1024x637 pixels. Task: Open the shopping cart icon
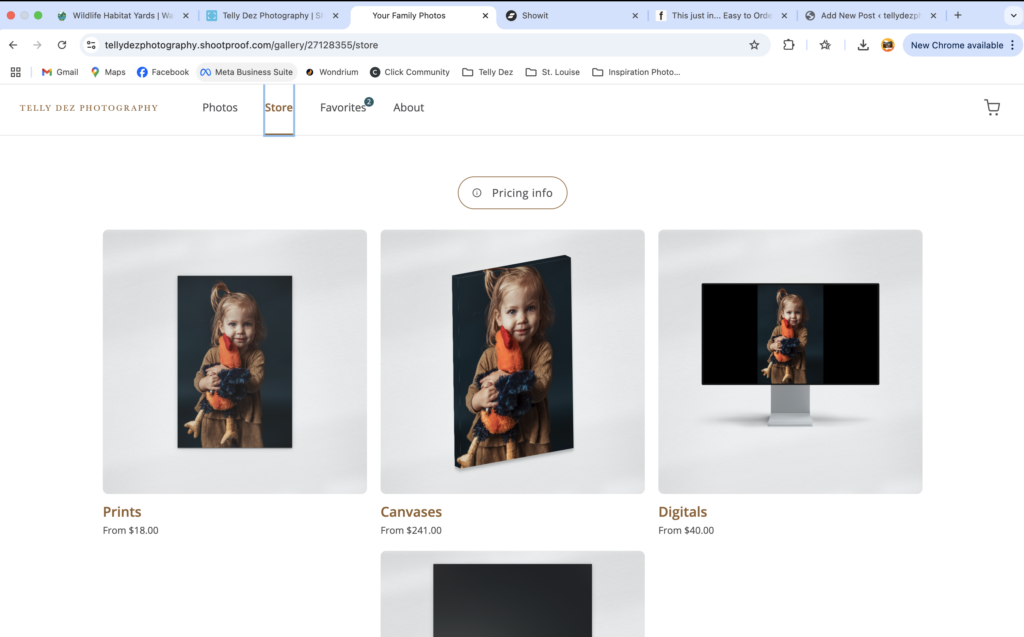coord(991,107)
